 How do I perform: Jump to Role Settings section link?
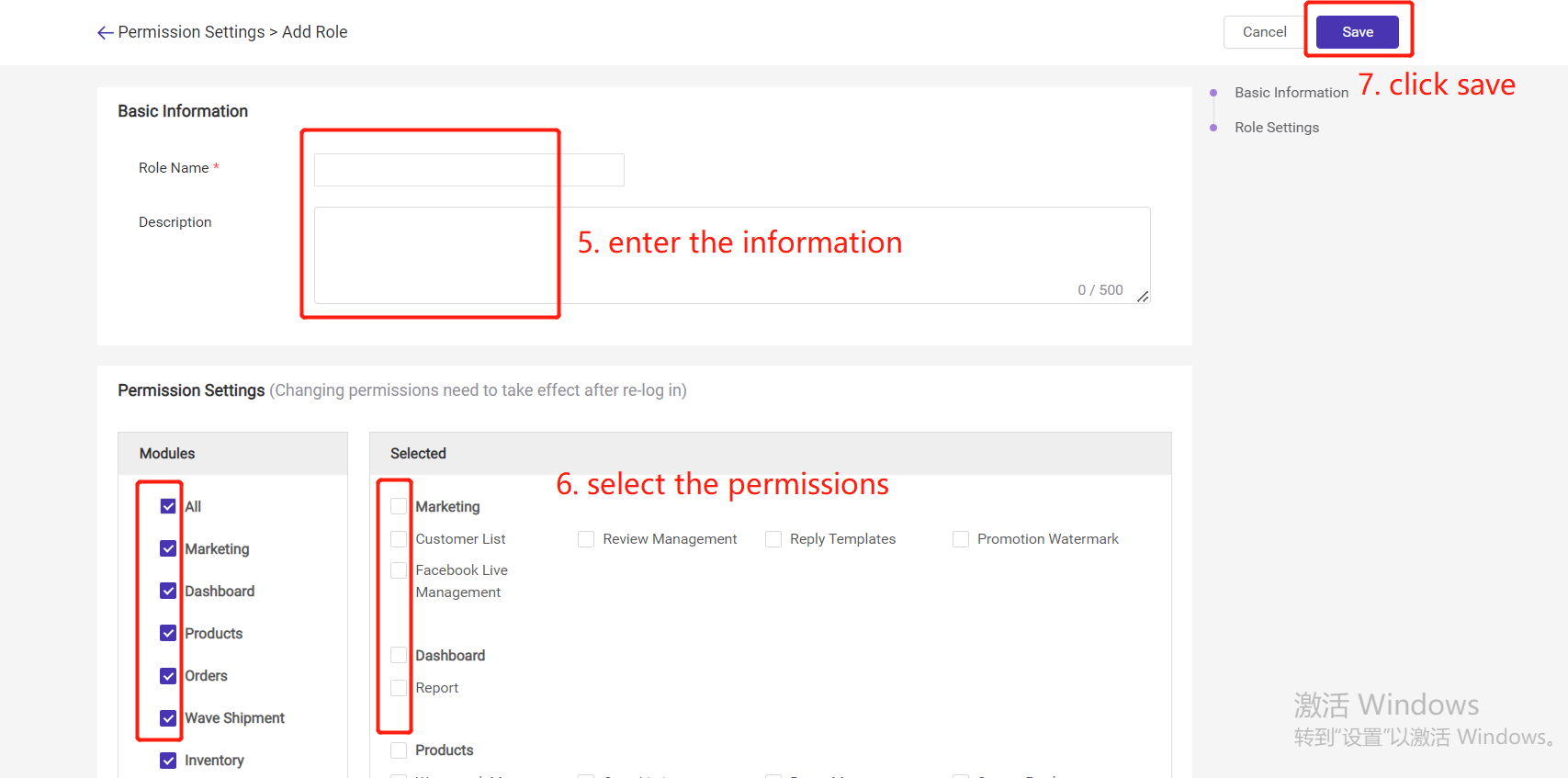click(1277, 128)
